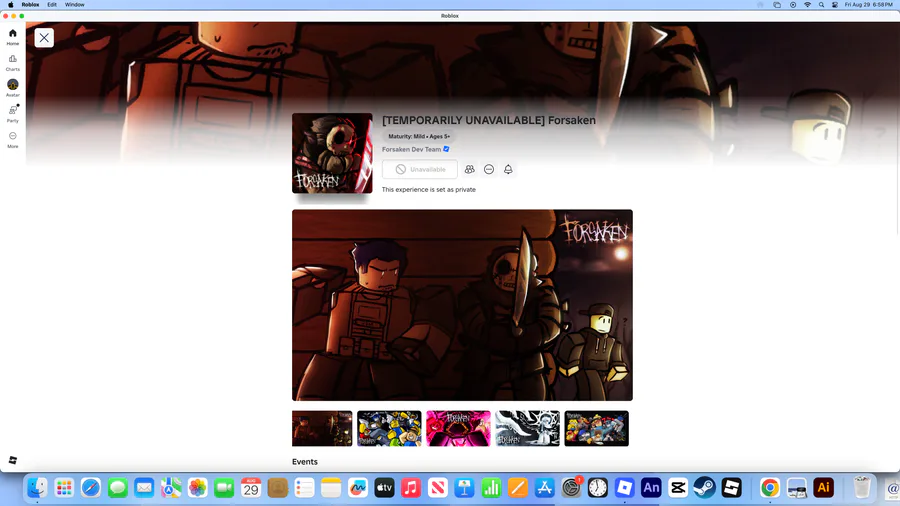Viewport: 900px width, 506px height.
Task: Open Reminders from the Dock
Action: [x=304, y=488]
